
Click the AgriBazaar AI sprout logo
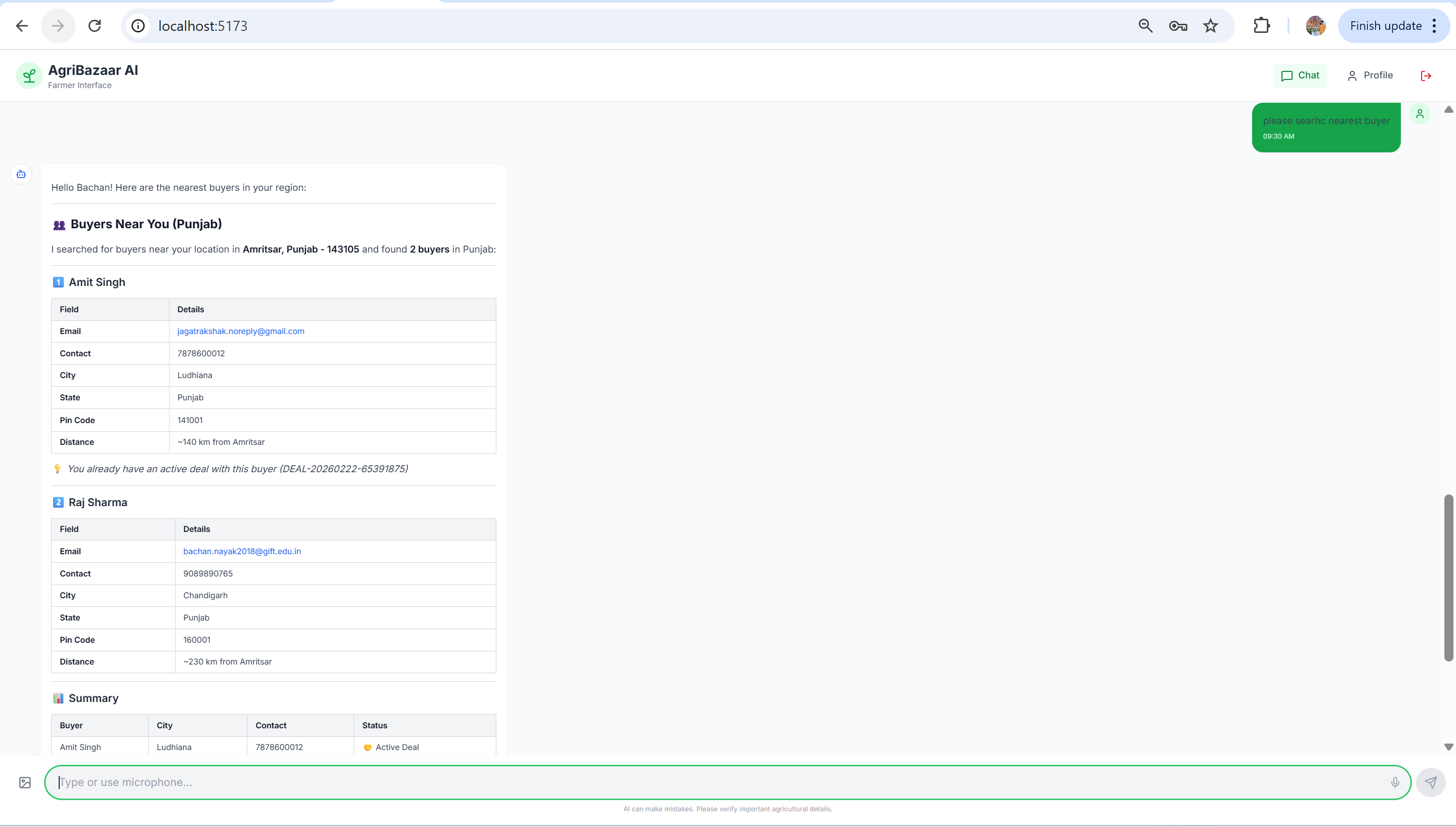tap(29, 75)
